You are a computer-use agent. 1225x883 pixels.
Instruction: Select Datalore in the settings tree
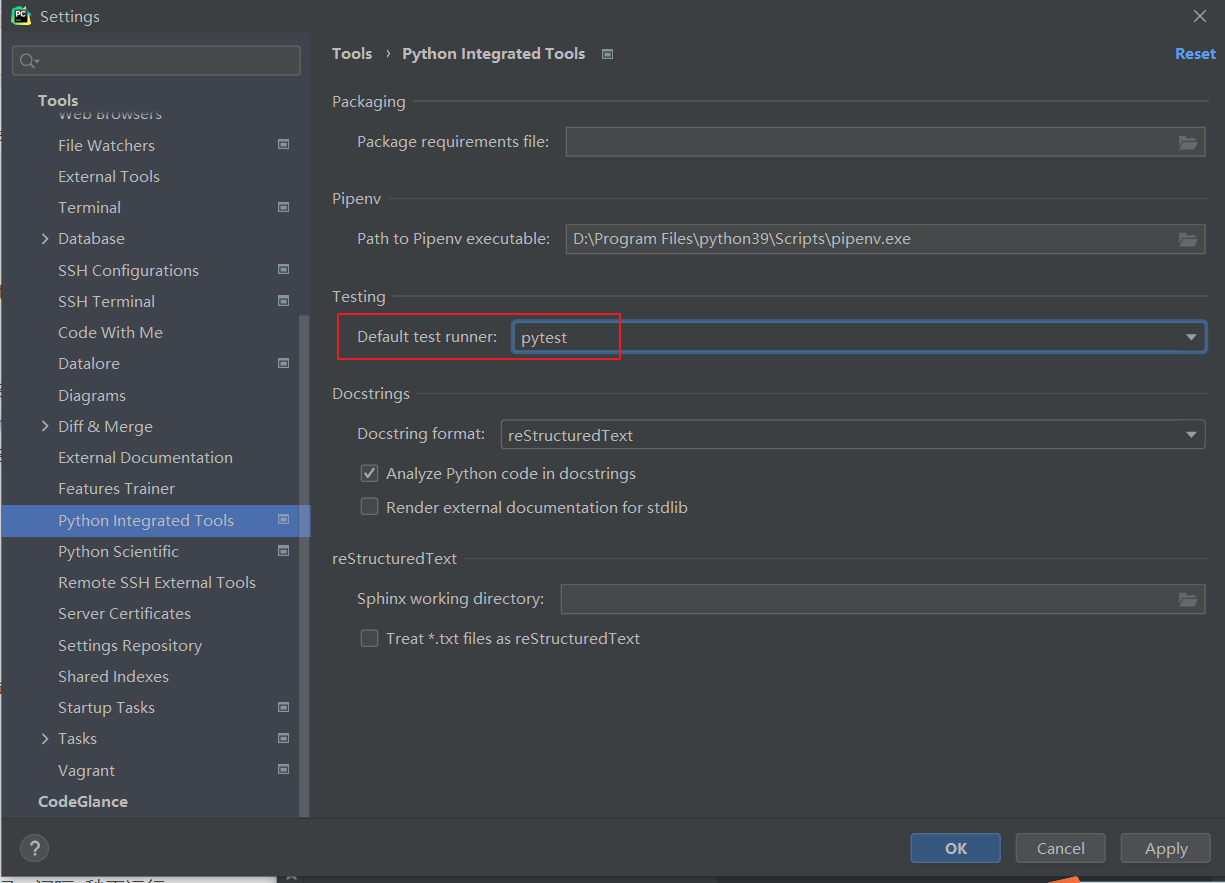pyautogui.click(x=89, y=363)
